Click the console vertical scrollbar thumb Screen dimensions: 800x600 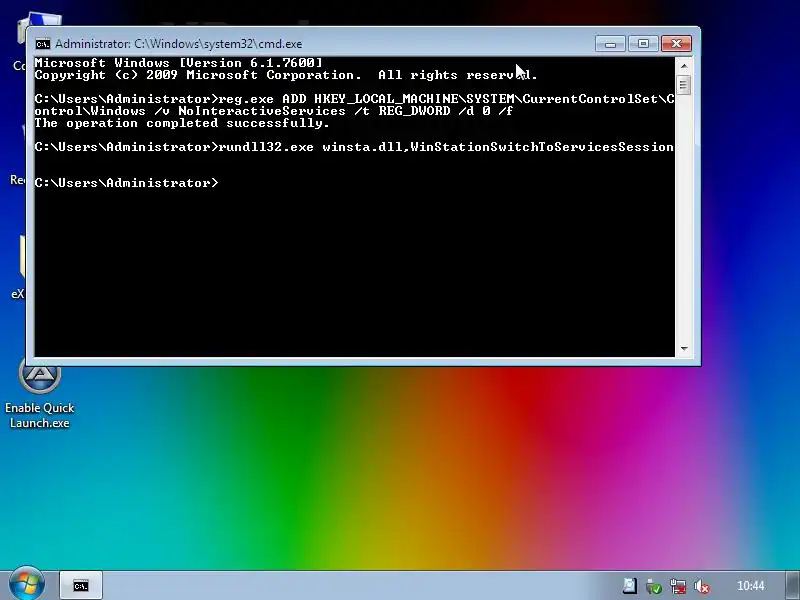684,85
